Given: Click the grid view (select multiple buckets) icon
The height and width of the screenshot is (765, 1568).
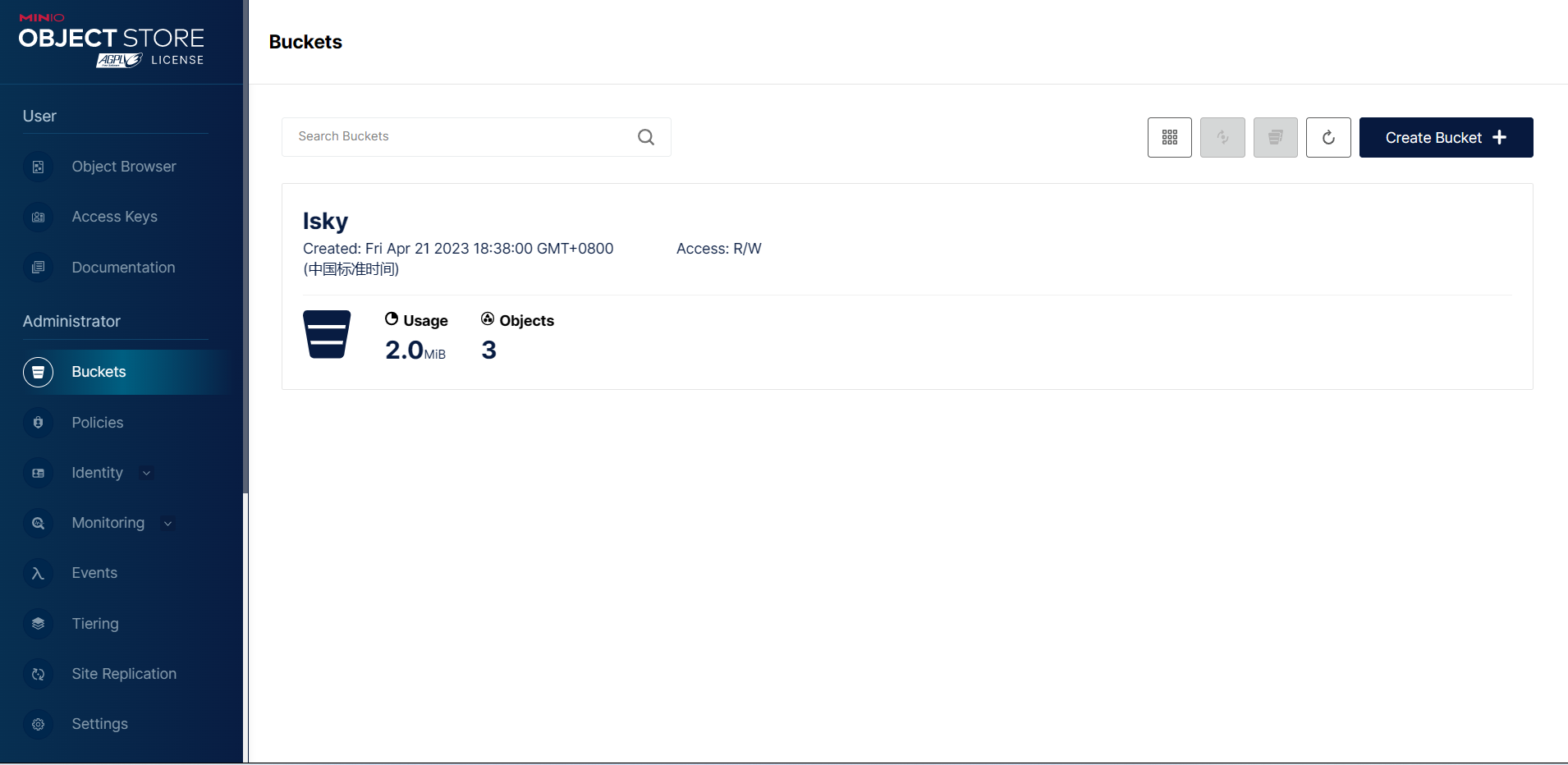Looking at the screenshot, I should 1169,137.
